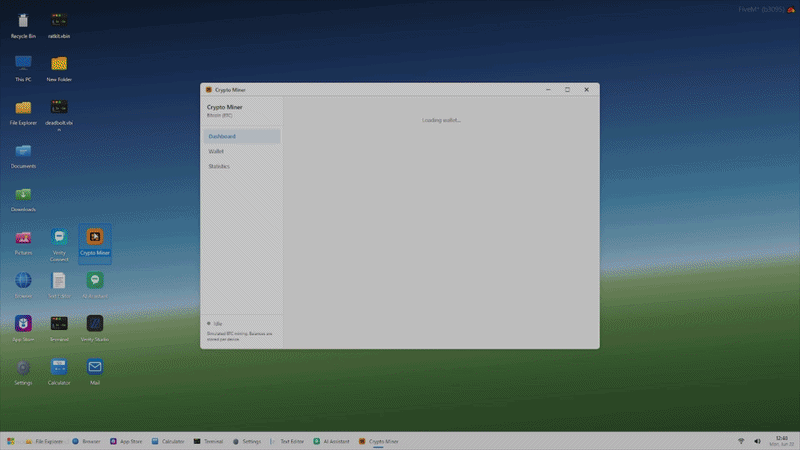
Task: Click Crypto Miner taskbar button
Action: pyautogui.click(x=379, y=441)
